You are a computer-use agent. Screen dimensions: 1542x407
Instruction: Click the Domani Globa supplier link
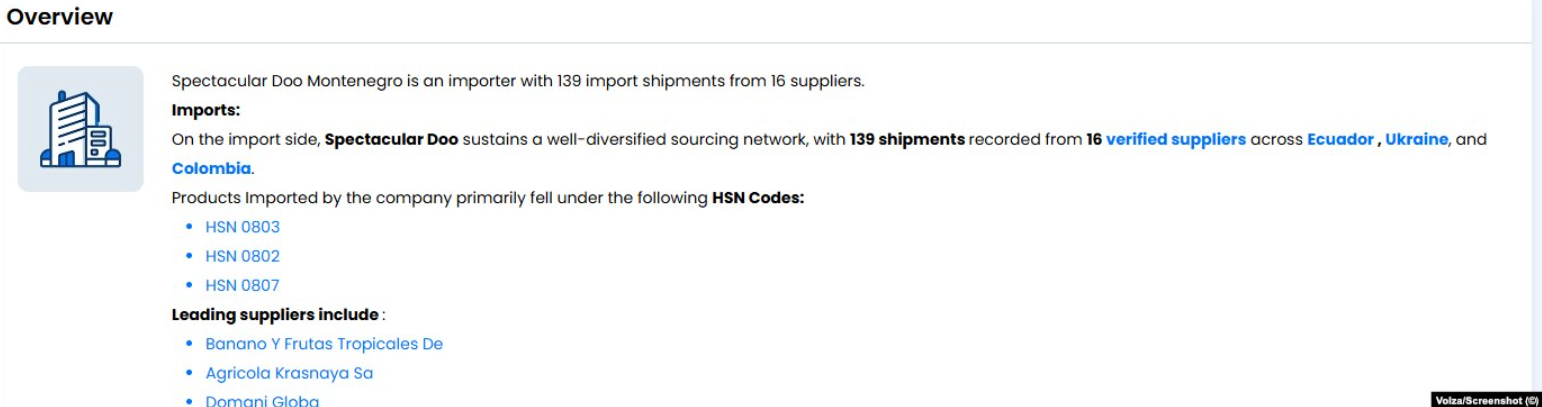(x=262, y=401)
